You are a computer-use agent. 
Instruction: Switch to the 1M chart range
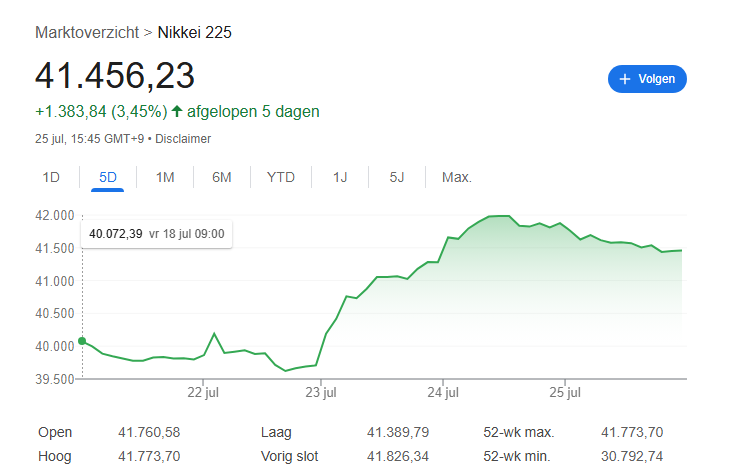click(x=165, y=178)
